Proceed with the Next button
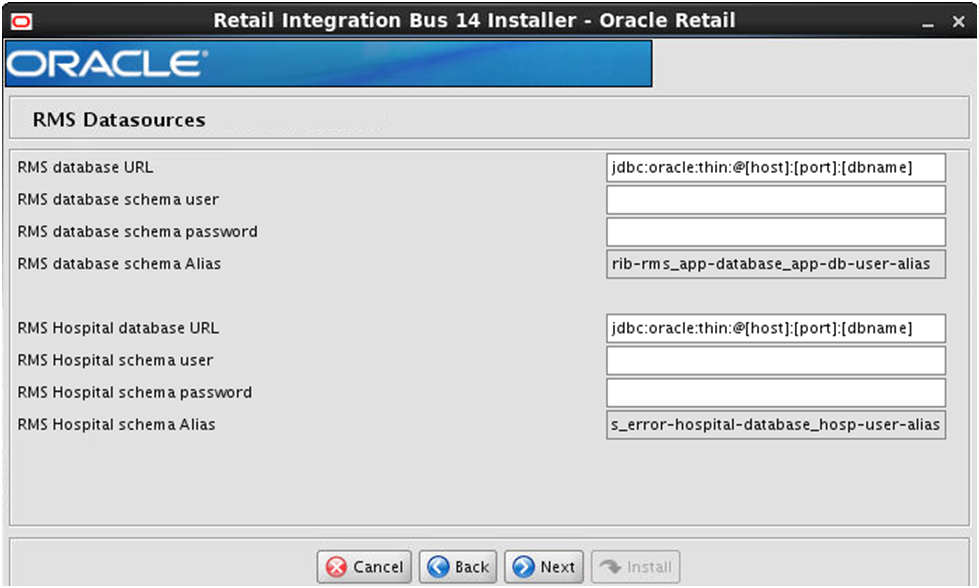The image size is (979, 588). pyautogui.click(x=544, y=567)
